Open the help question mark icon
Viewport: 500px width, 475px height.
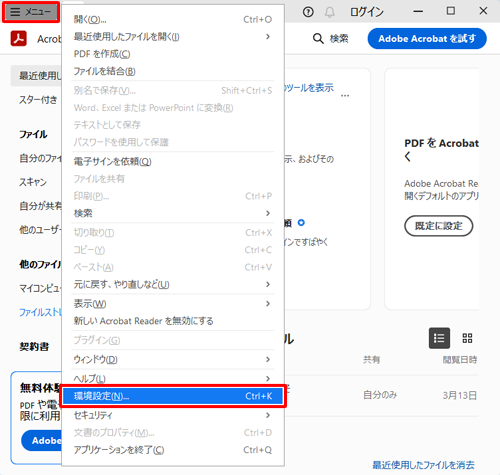pyautogui.click(x=308, y=12)
